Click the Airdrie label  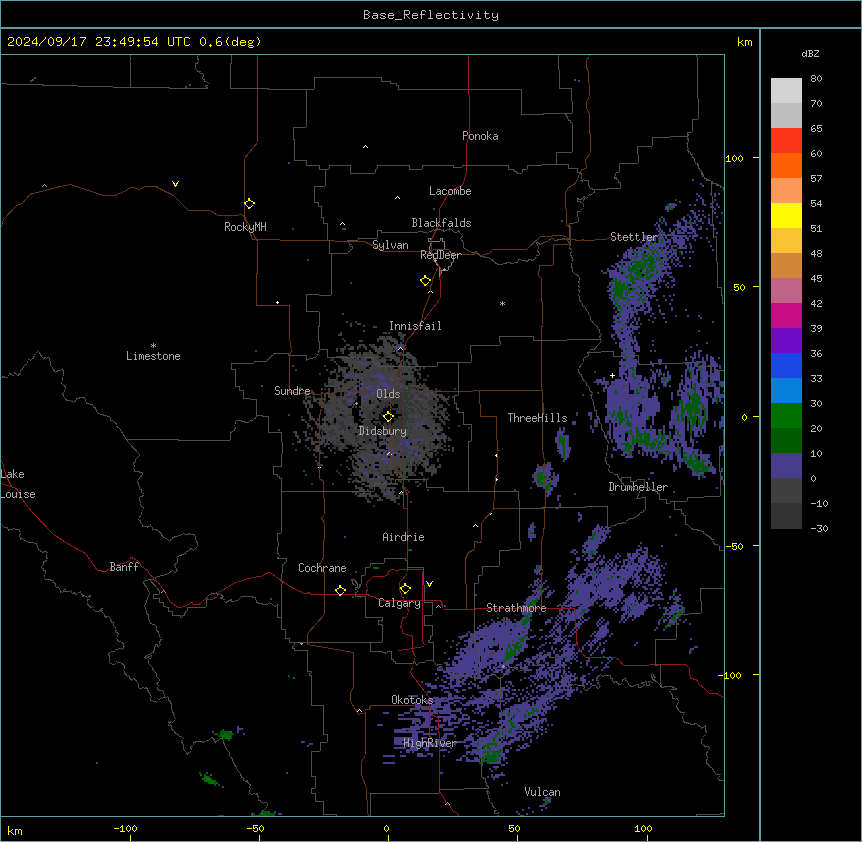(404, 537)
